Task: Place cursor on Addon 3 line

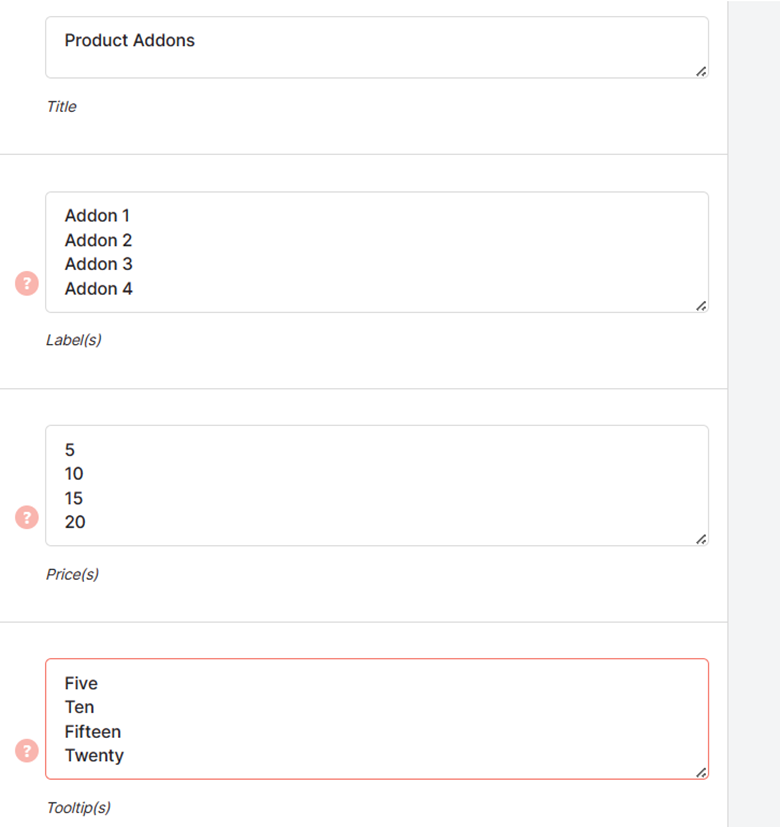Action: coord(98,264)
